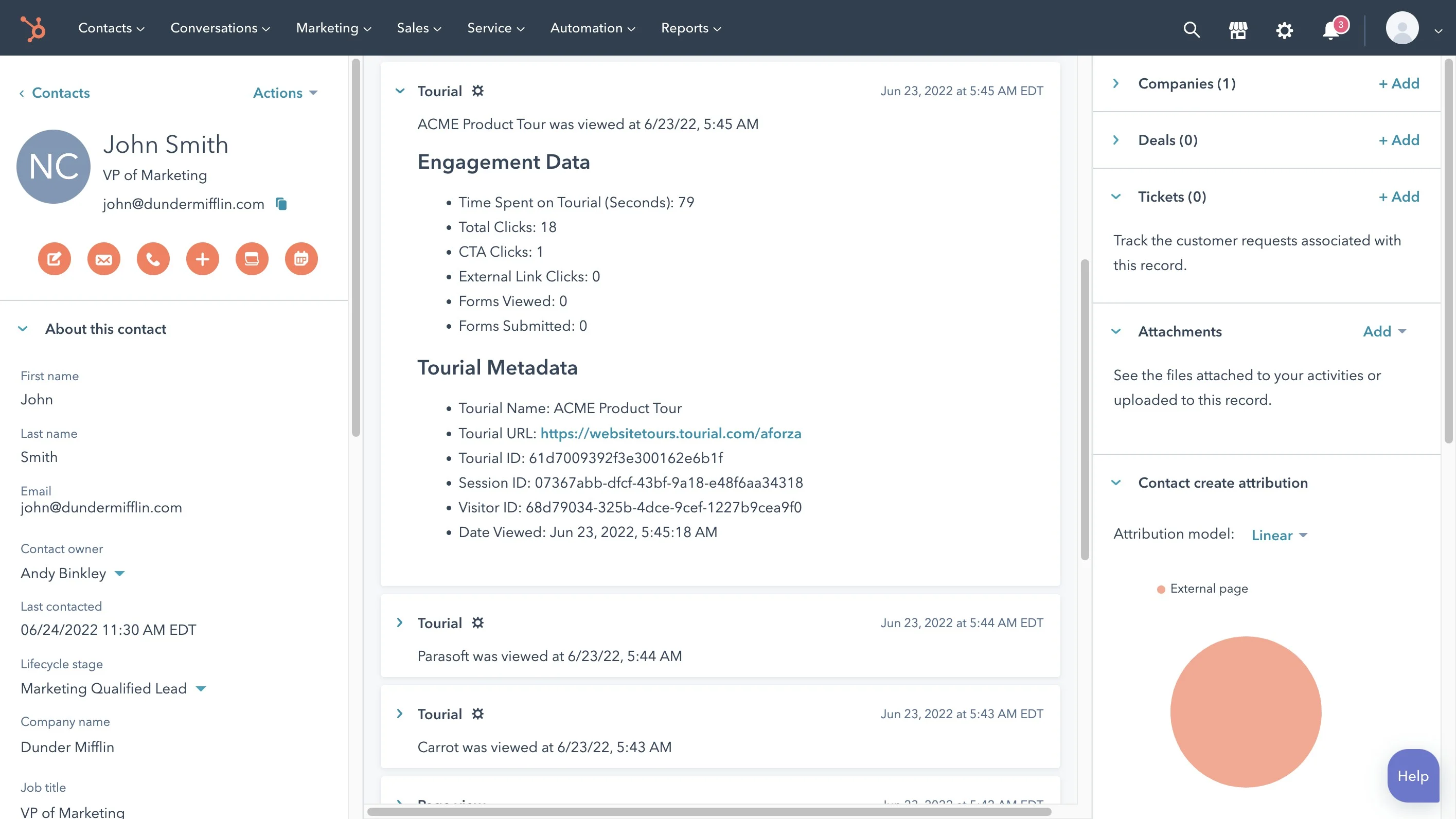Click Session ID line in Tourial Metadata
The height and width of the screenshot is (819, 1456).
630,482
